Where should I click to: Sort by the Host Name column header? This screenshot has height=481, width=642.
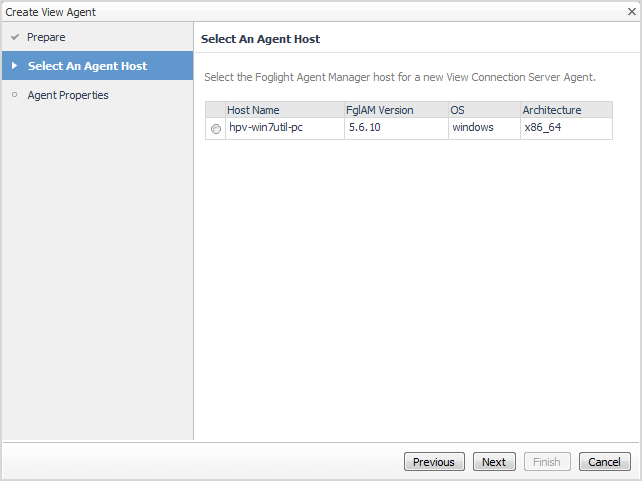pyautogui.click(x=254, y=110)
